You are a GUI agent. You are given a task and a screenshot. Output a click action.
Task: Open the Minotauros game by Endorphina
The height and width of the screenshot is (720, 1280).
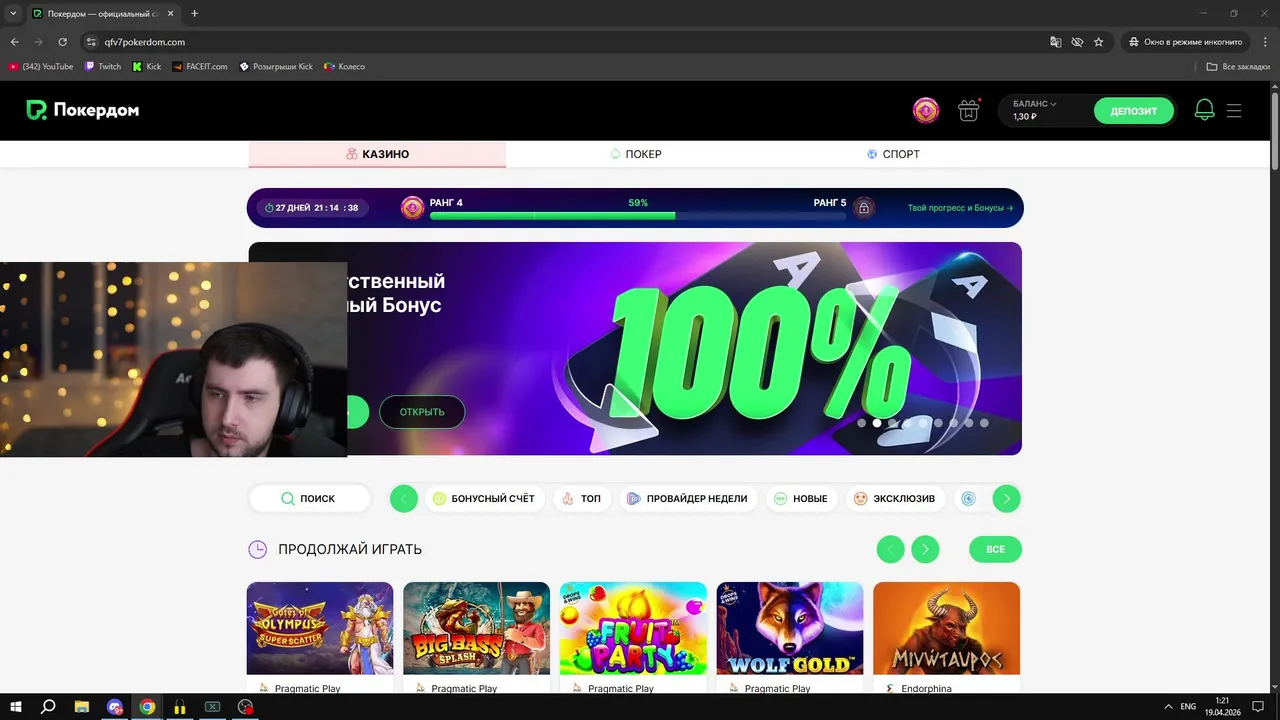[x=946, y=628]
